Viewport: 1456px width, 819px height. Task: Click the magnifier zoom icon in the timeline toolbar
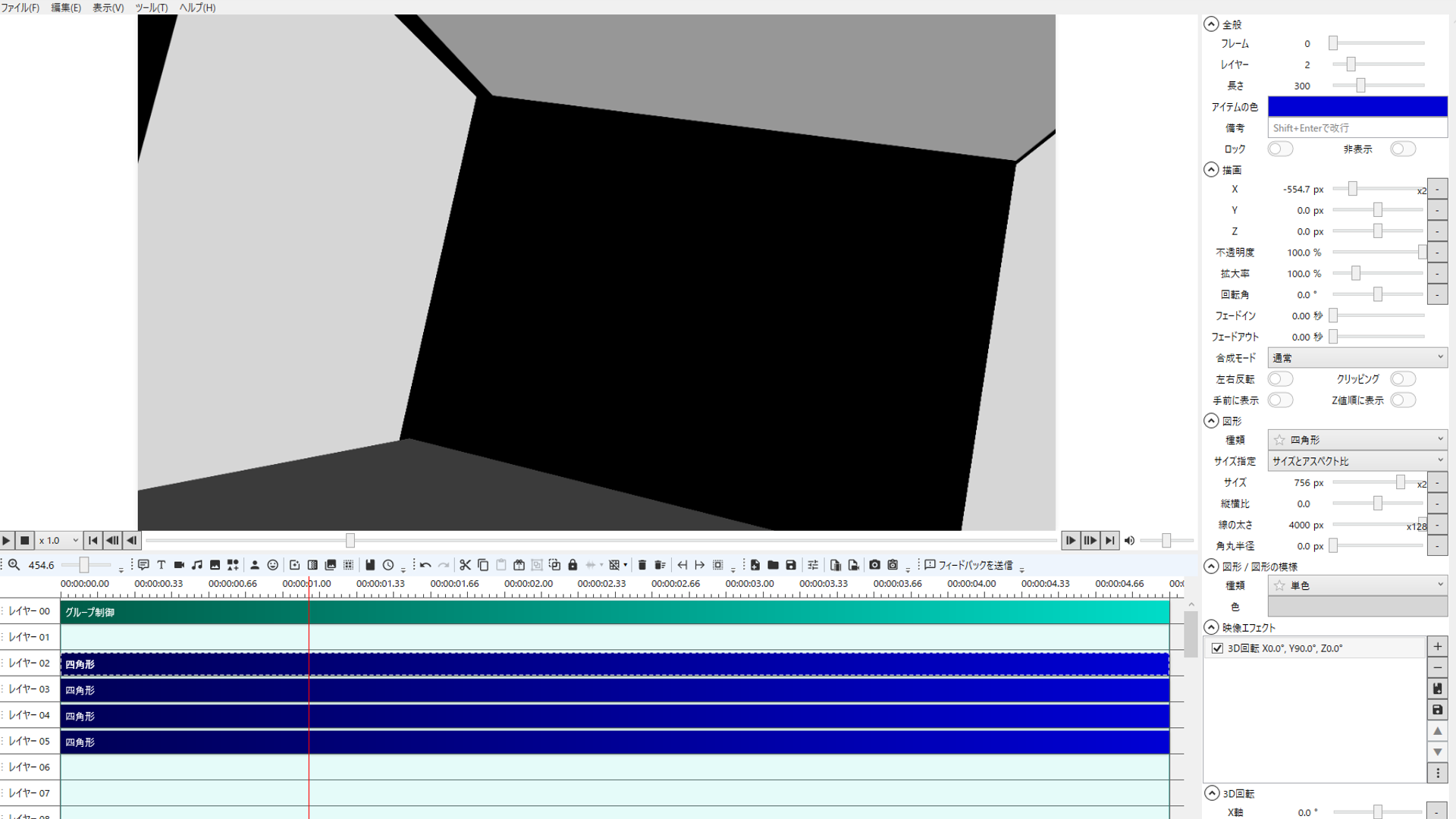point(14,565)
